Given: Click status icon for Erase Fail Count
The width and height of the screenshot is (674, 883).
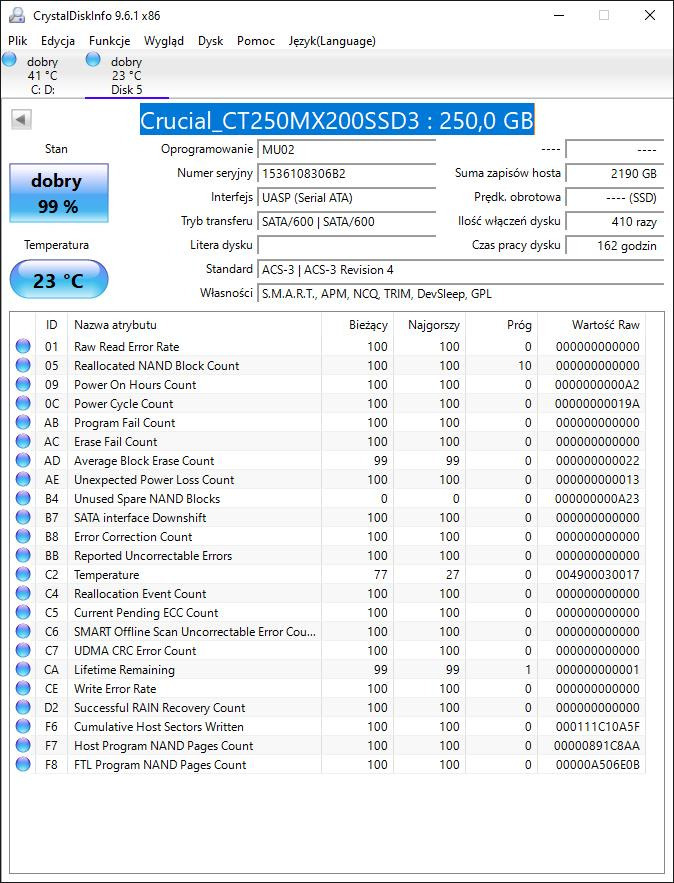Looking at the screenshot, I should tap(23, 442).
